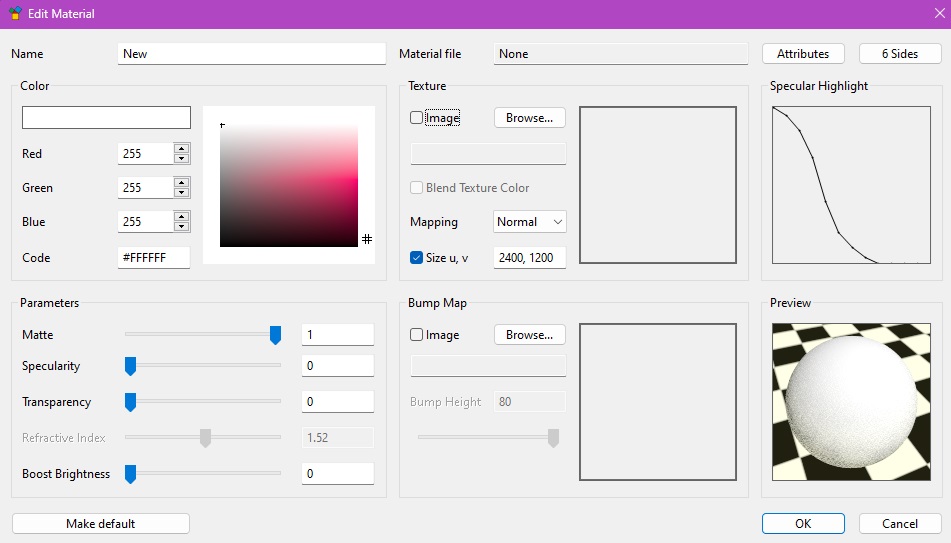Click the Attributes button
This screenshot has height=543, width=951.
[x=803, y=53]
